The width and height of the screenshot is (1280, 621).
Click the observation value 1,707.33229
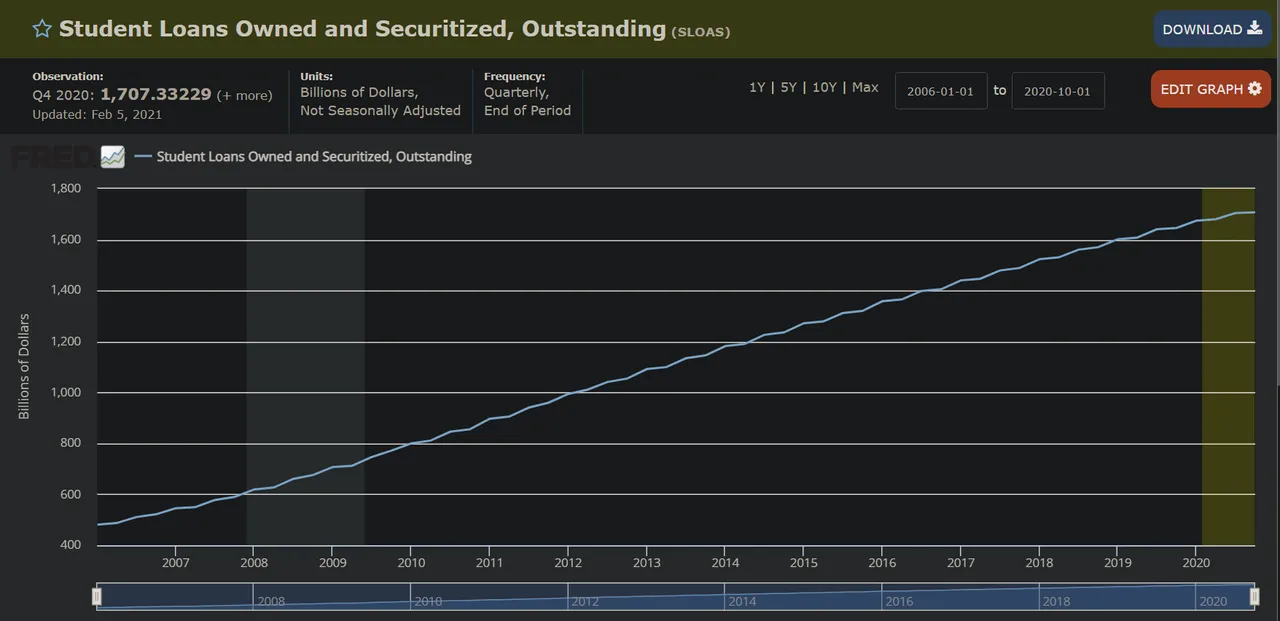pos(156,95)
